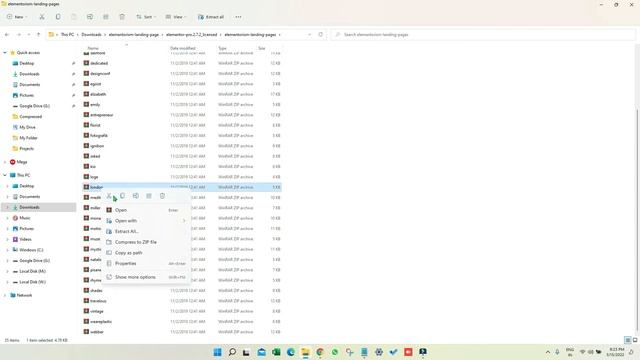Expand the Network tree node
This screenshot has width=640, height=360.
tap(5, 295)
